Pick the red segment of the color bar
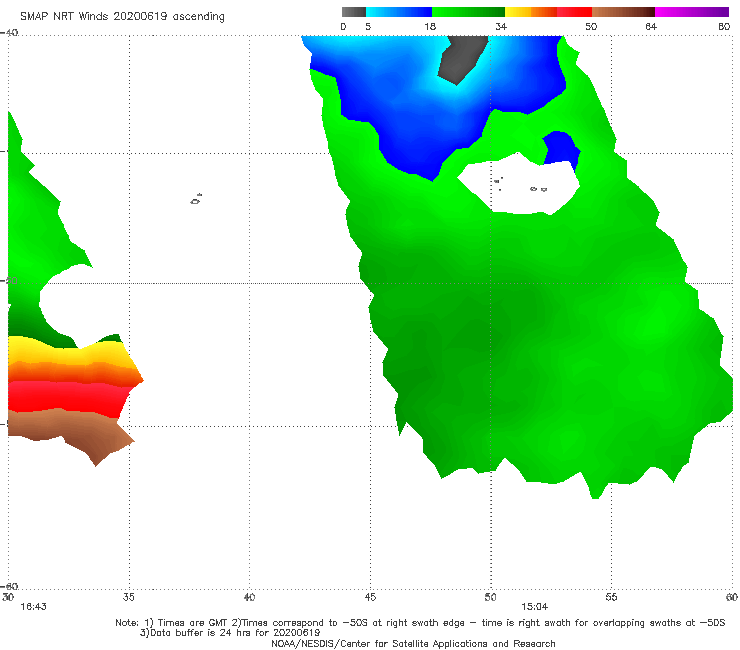 574,12
